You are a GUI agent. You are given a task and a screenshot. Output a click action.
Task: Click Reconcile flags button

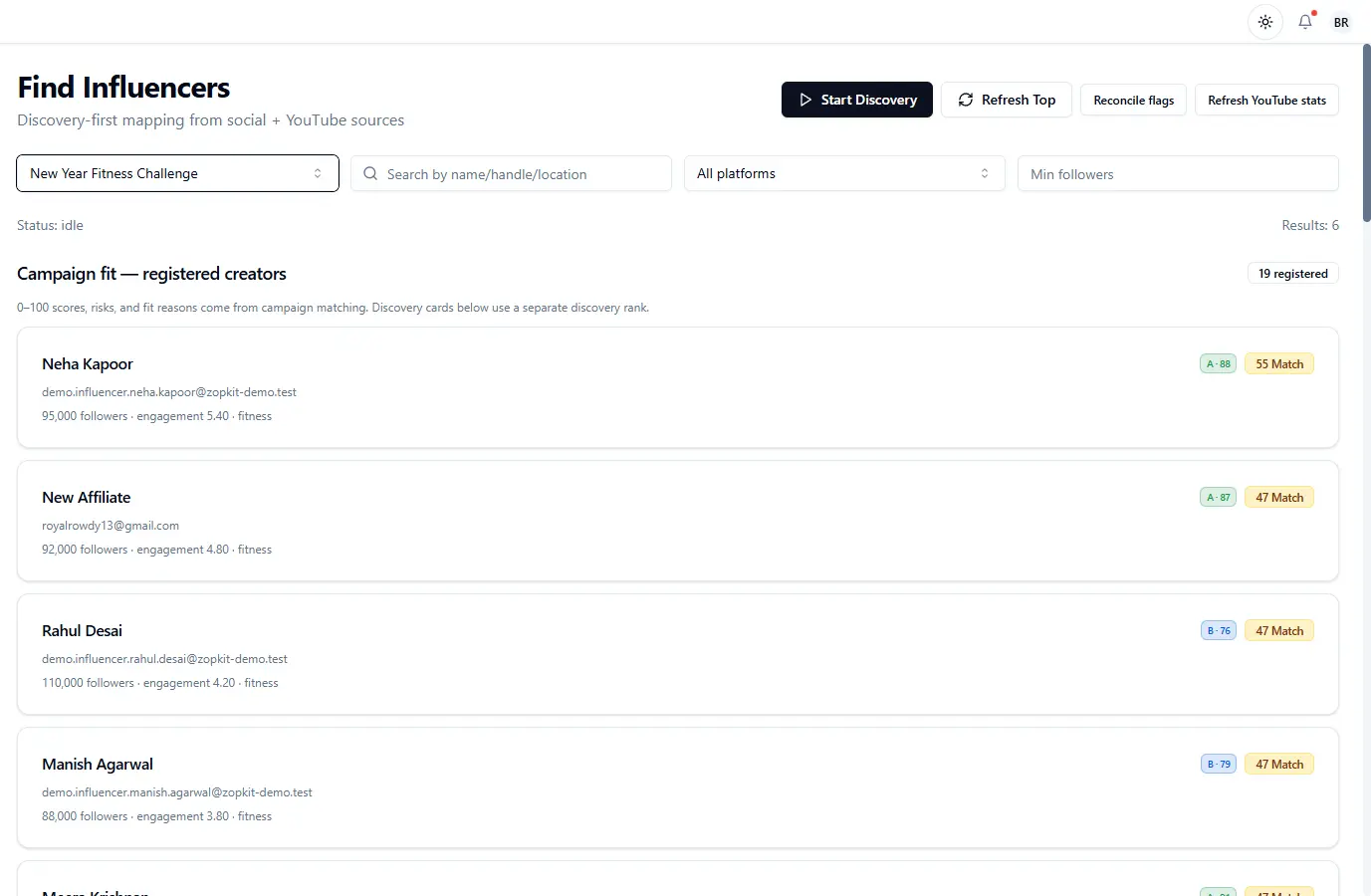click(1133, 101)
